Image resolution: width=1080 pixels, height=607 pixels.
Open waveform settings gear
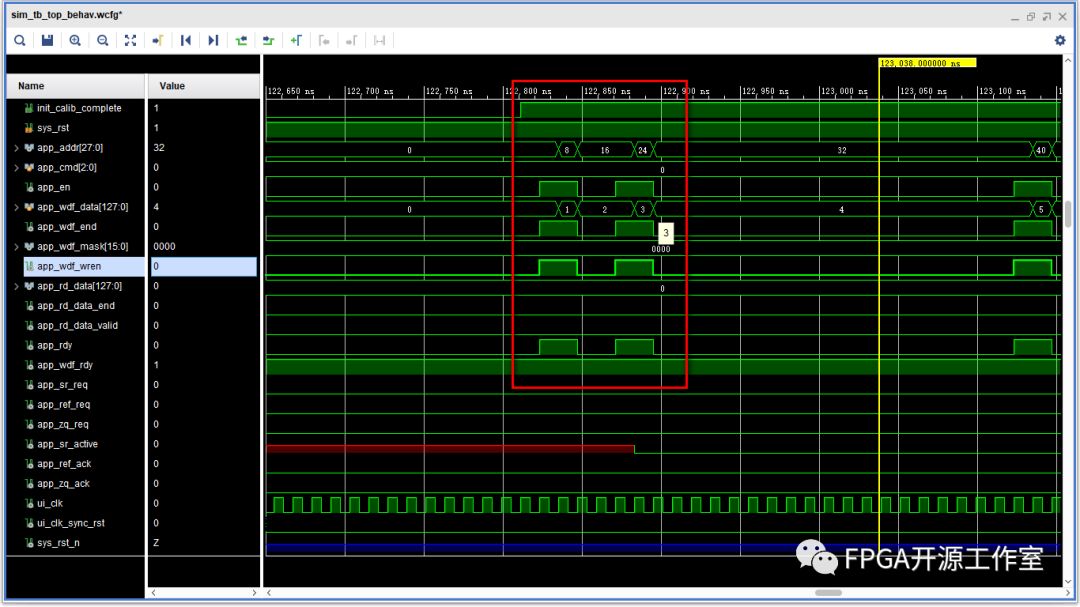[1060, 40]
